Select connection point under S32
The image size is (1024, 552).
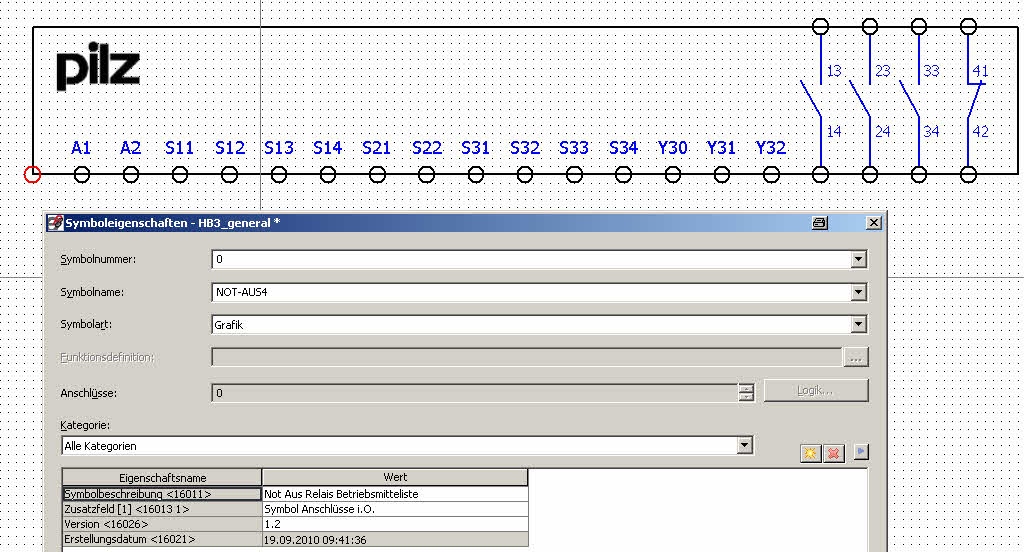524,174
